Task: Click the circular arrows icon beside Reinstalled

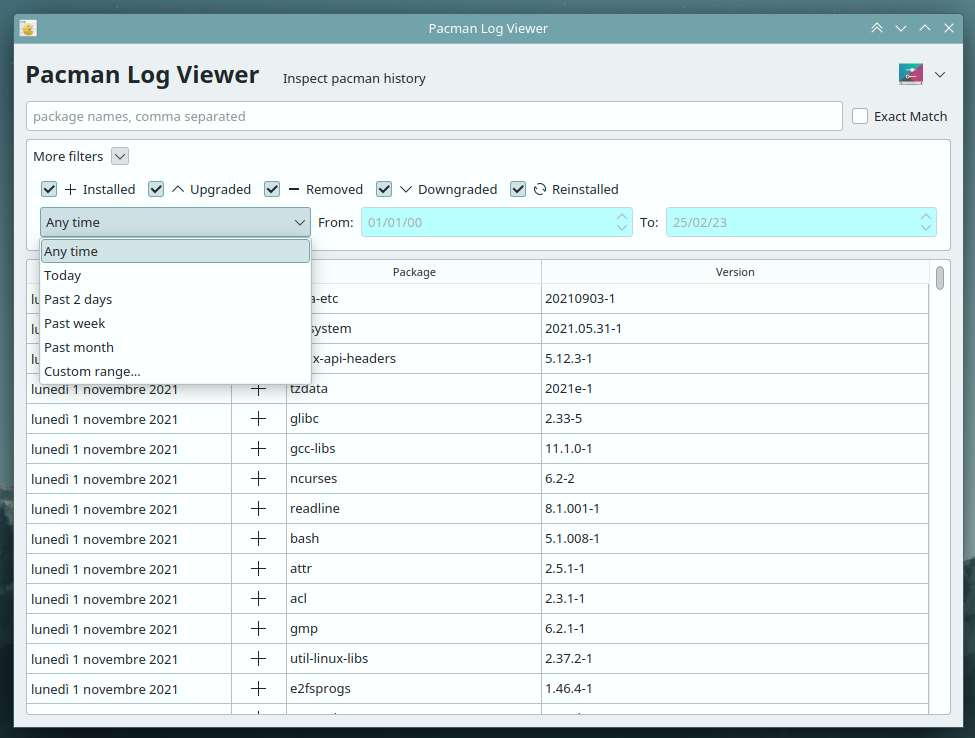Action: point(540,189)
